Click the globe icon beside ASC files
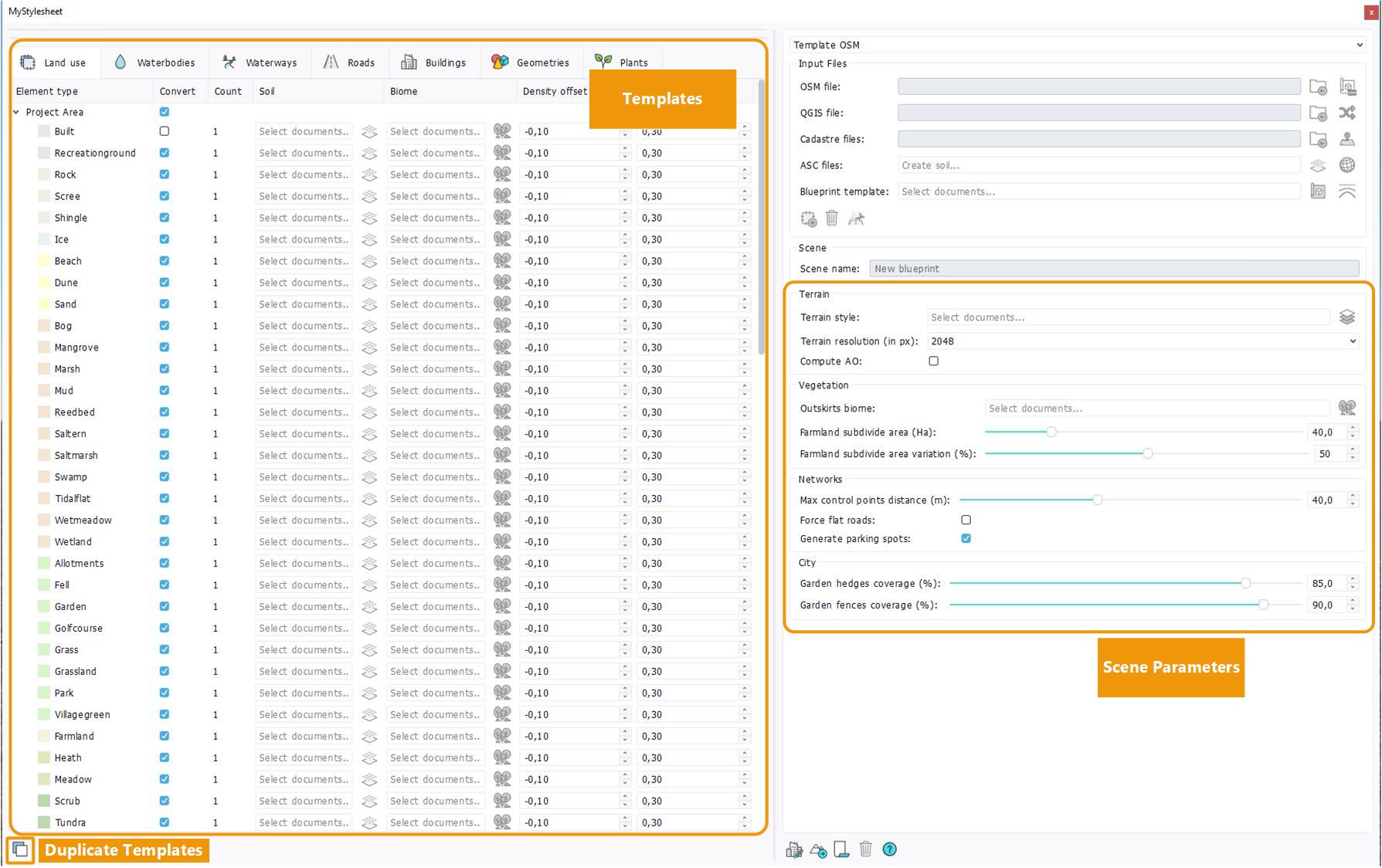The width and height of the screenshot is (1382, 868). (x=1346, y=165)
